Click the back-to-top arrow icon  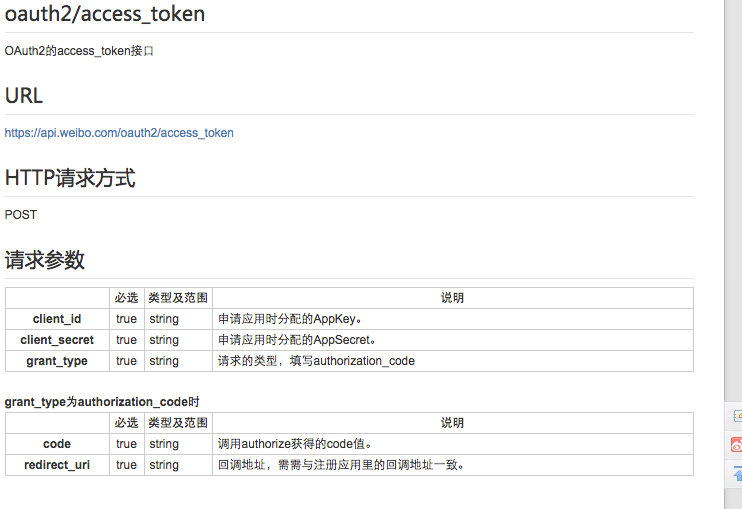point(737,473)
